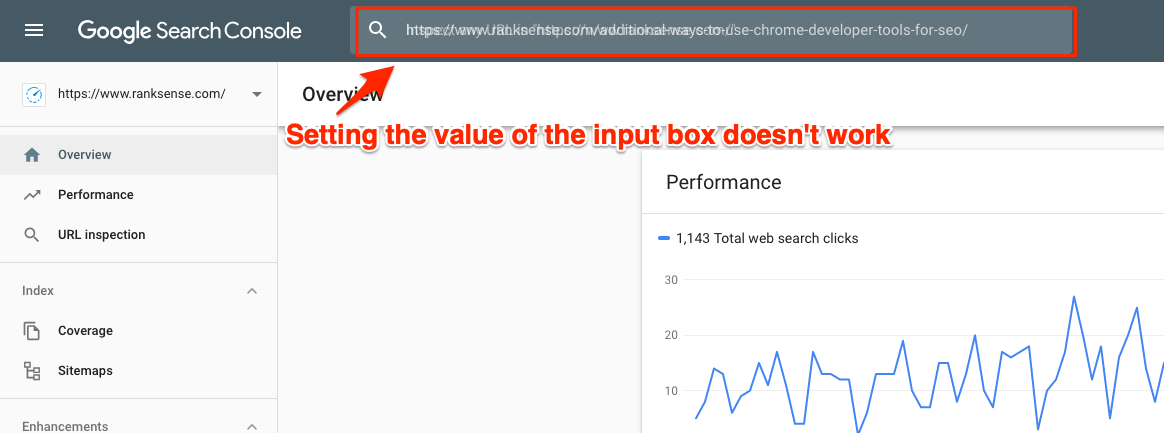Open URL inspection from the sidebar
Viewport: 1164px width, 433px height.
point(102,235)
